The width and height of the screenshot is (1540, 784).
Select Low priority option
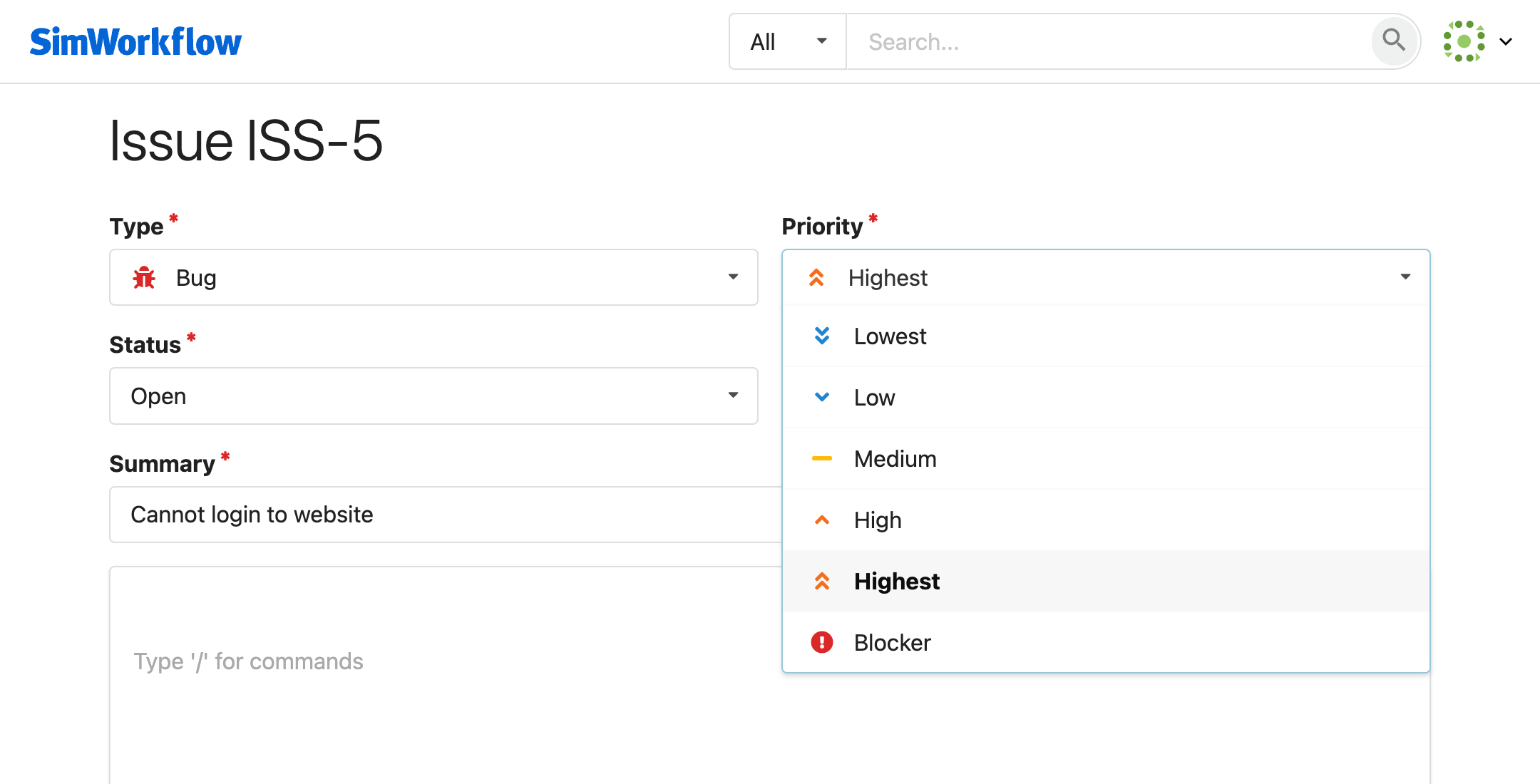point(1106,397)
